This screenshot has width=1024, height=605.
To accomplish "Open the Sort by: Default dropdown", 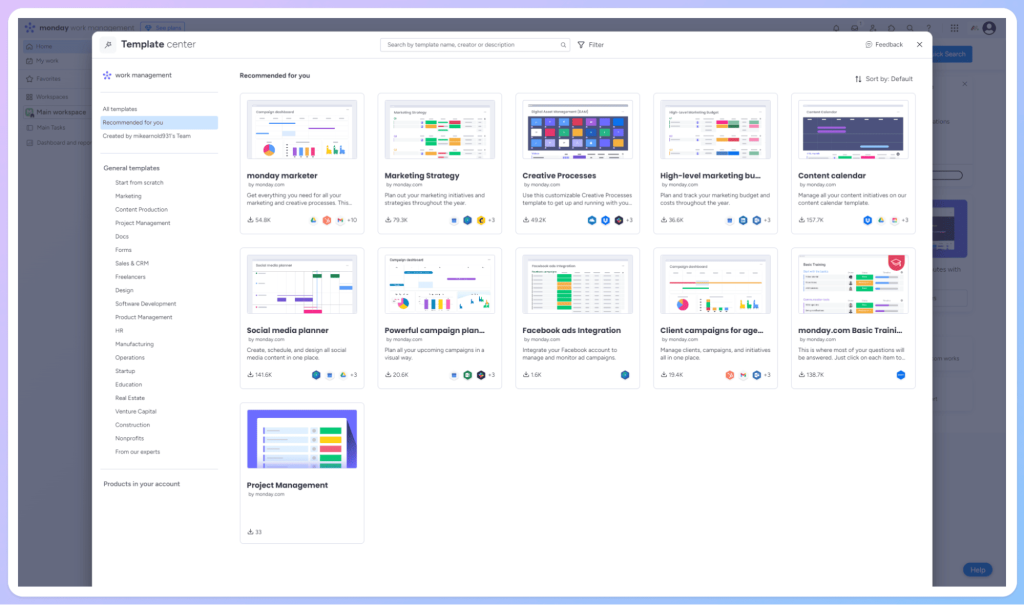I will (x=884, y=79).
